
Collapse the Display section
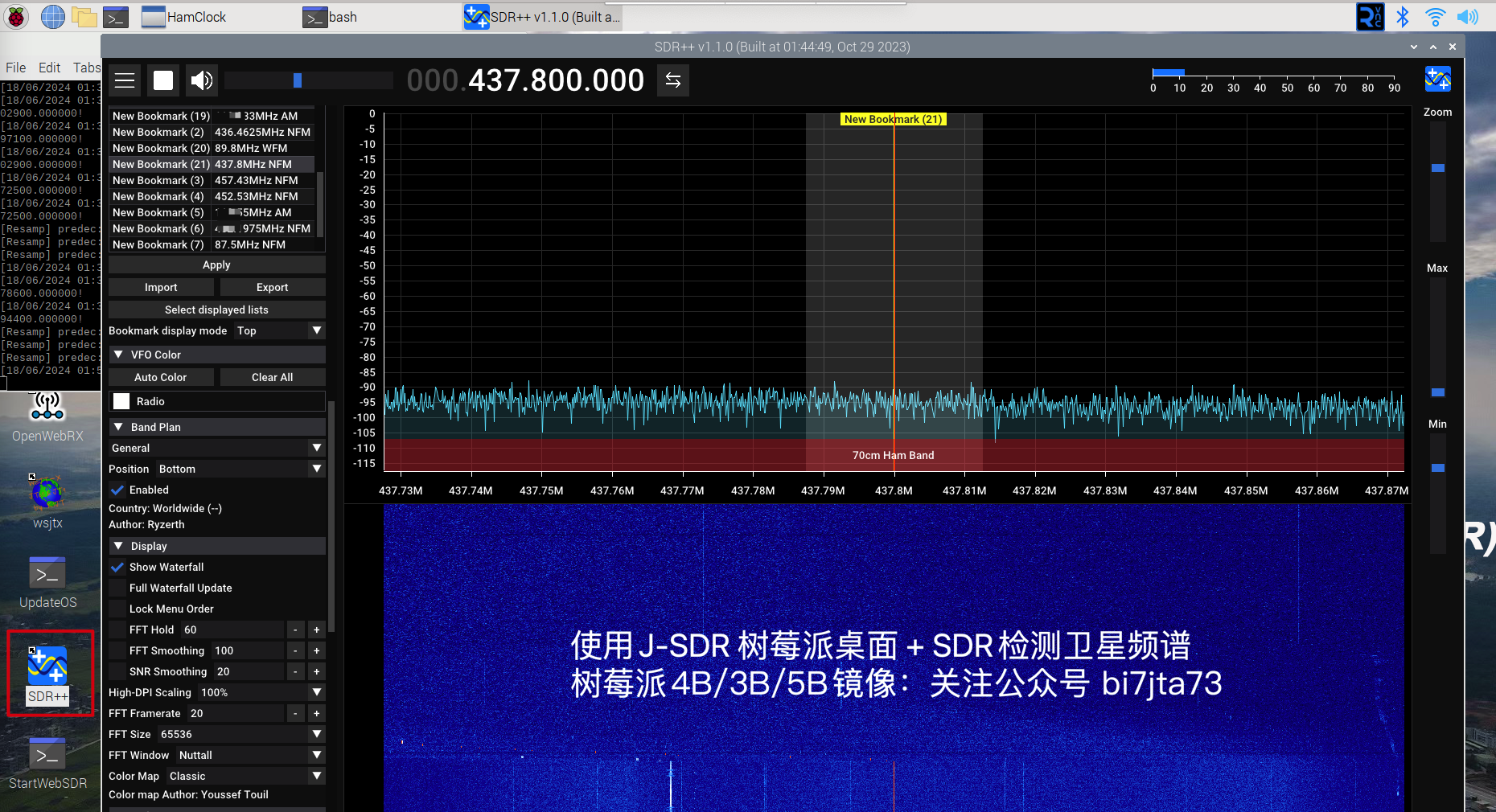(x=217, y=546)
